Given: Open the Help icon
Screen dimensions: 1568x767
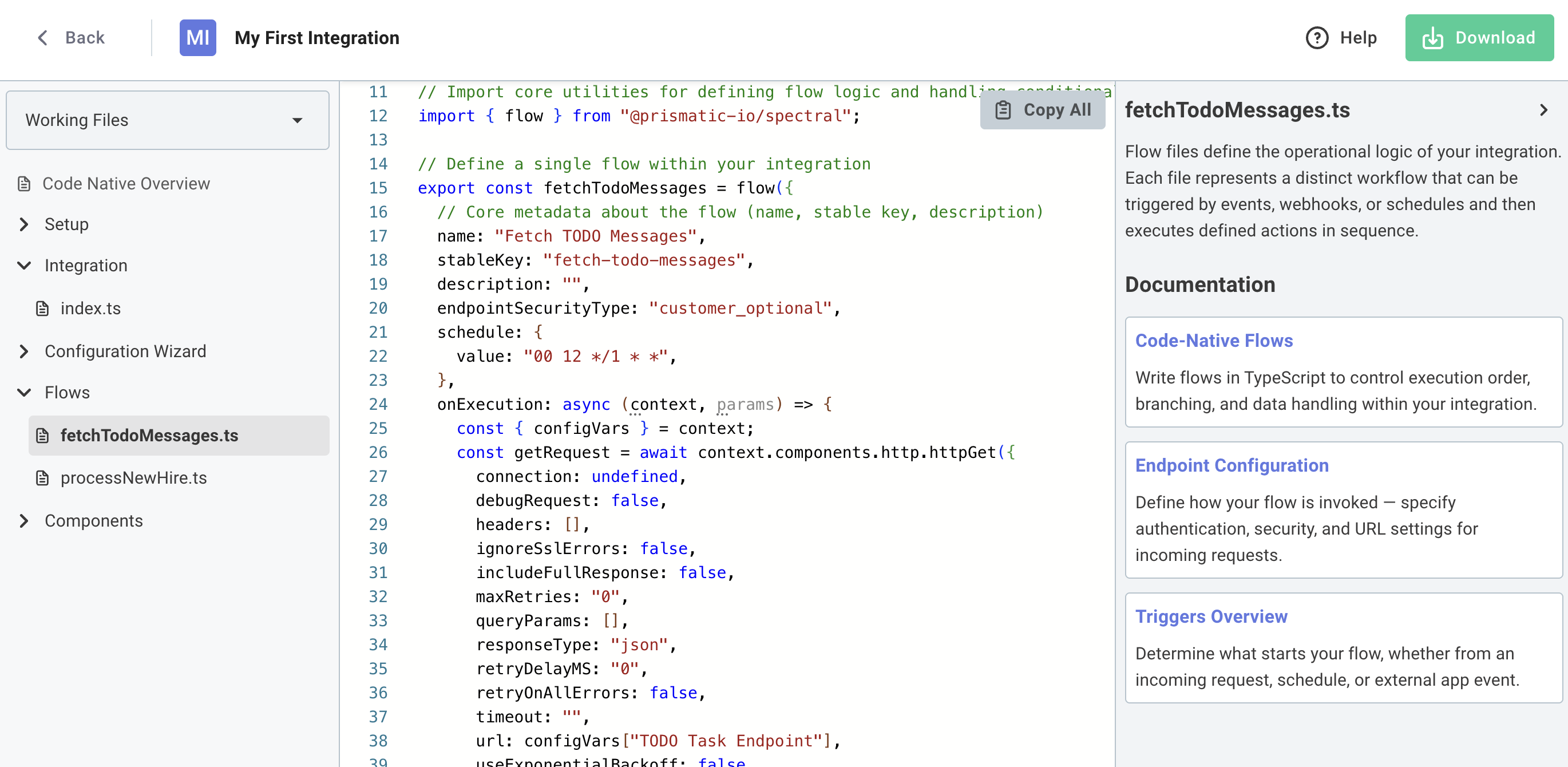Looking at the screenshot, I should 1317,37.
